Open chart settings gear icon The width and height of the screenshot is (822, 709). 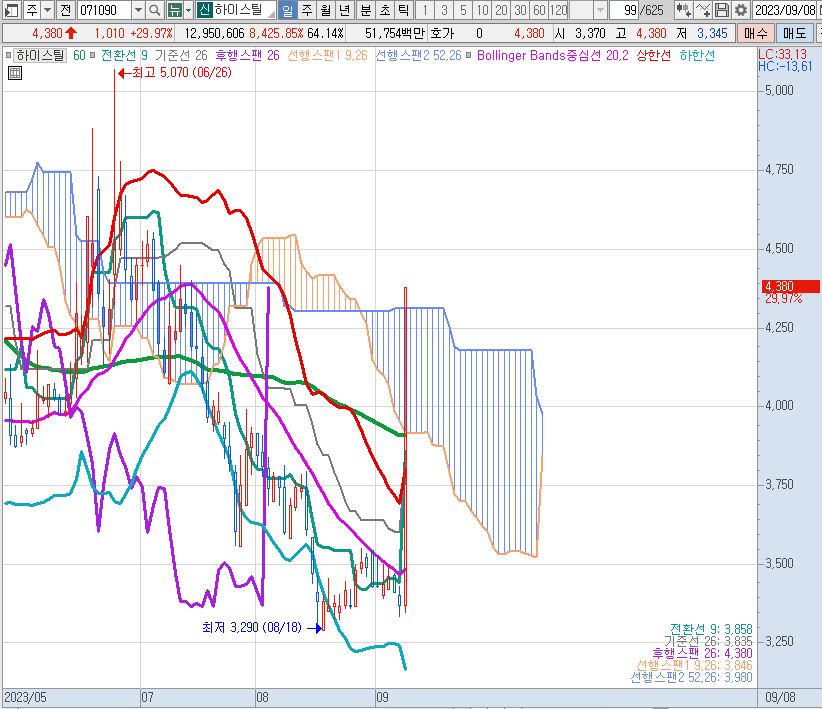741,9
